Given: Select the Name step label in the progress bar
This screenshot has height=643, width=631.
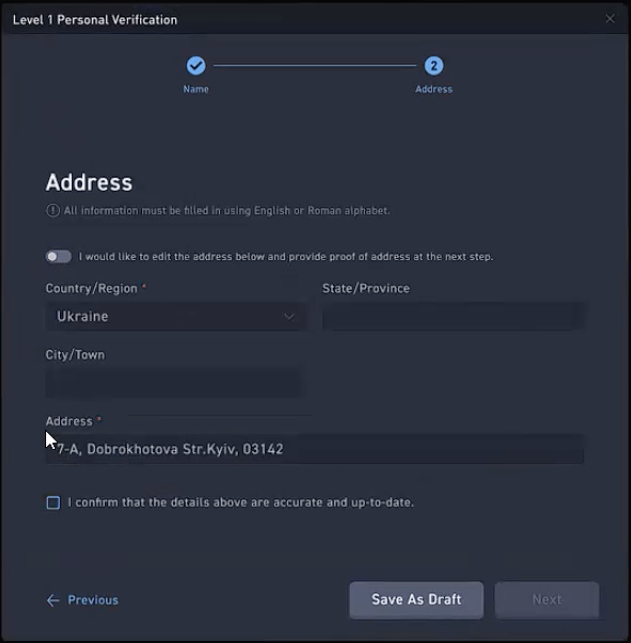Looking at the screenshot, I should (196, 89).
